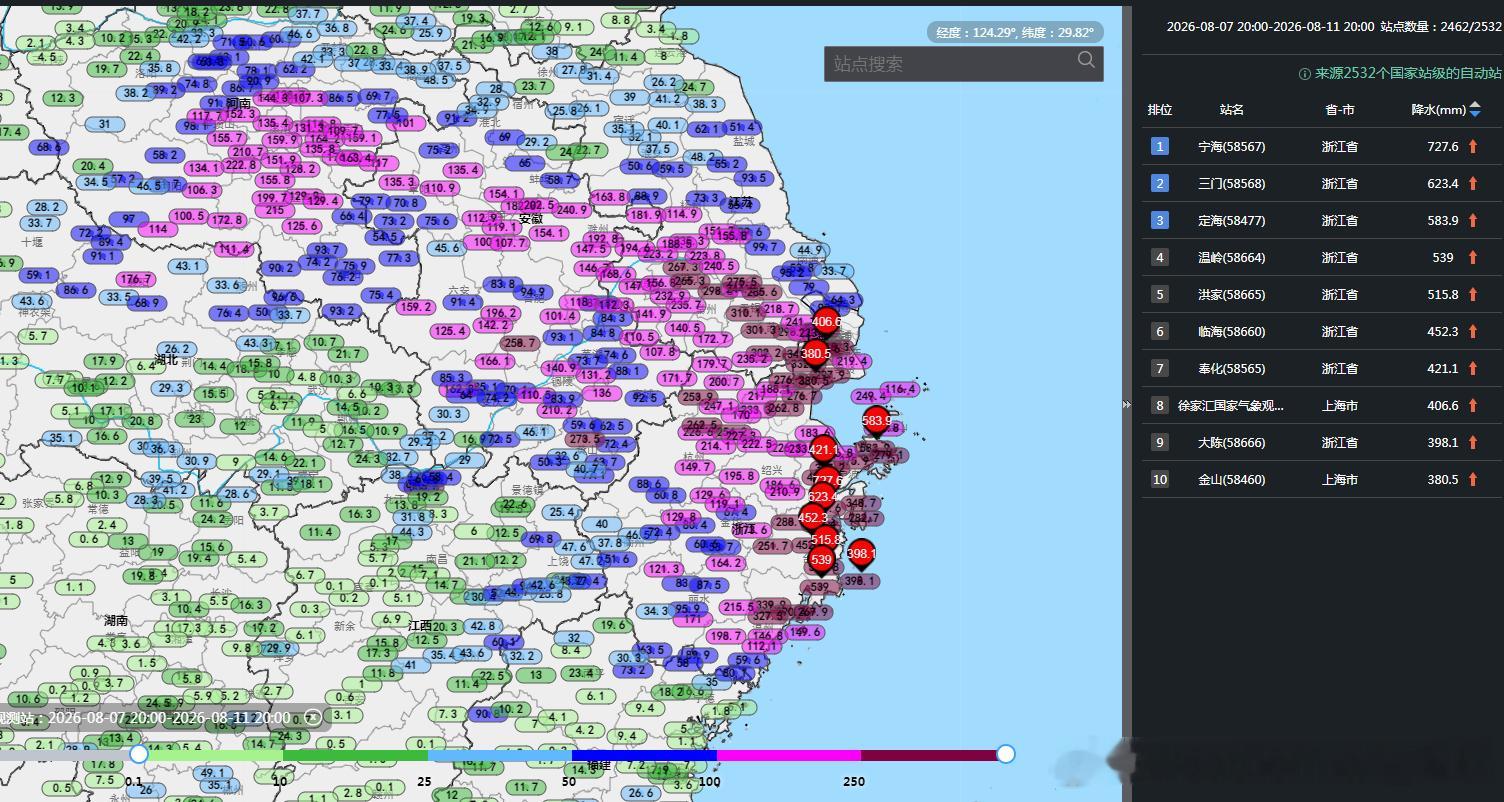Click the light blue 25–50 legend color band
The height and width of the screenshot is (802, 1504).
pos(500,755)
